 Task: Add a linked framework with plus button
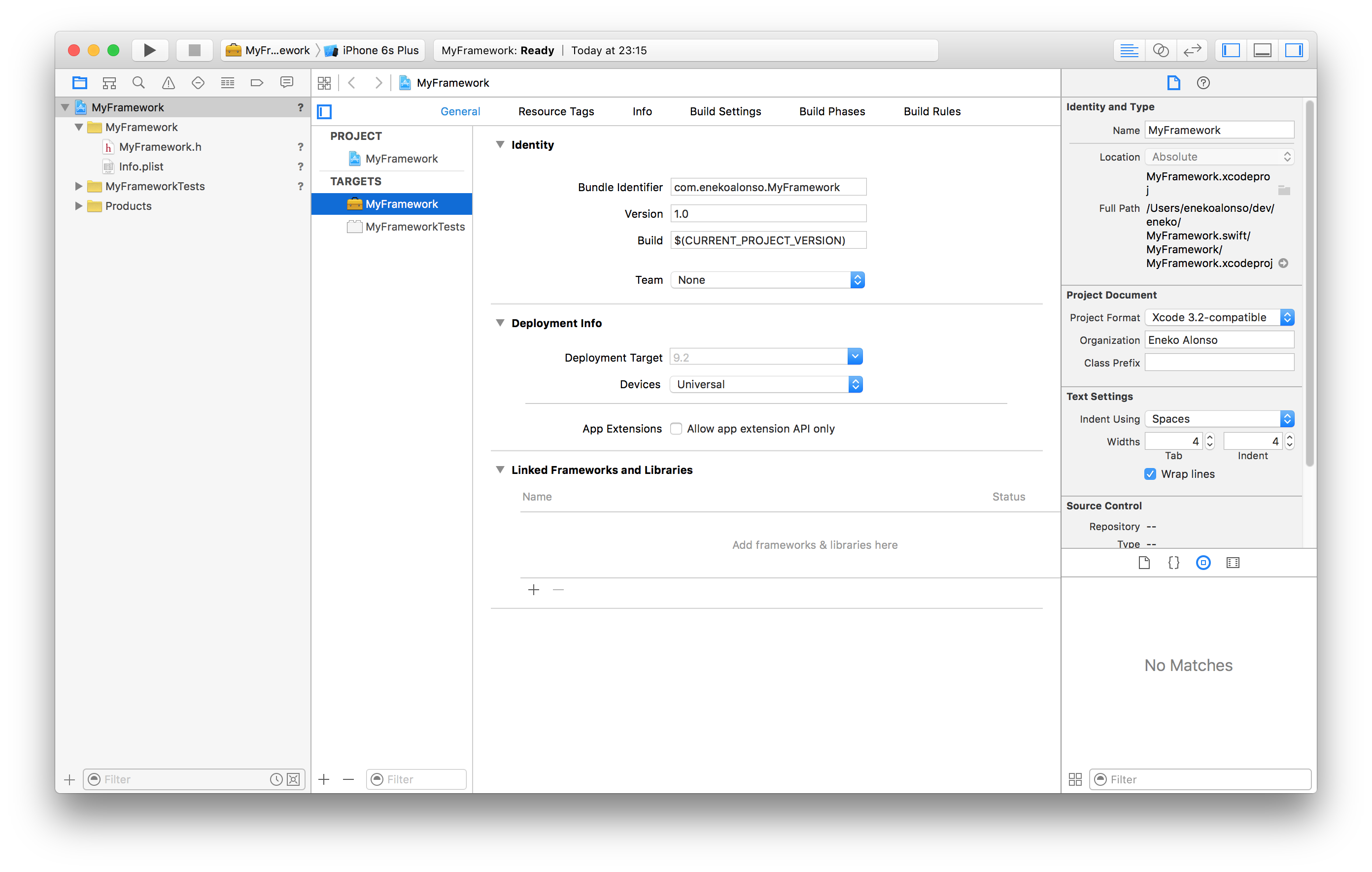(x=533, y=590)
